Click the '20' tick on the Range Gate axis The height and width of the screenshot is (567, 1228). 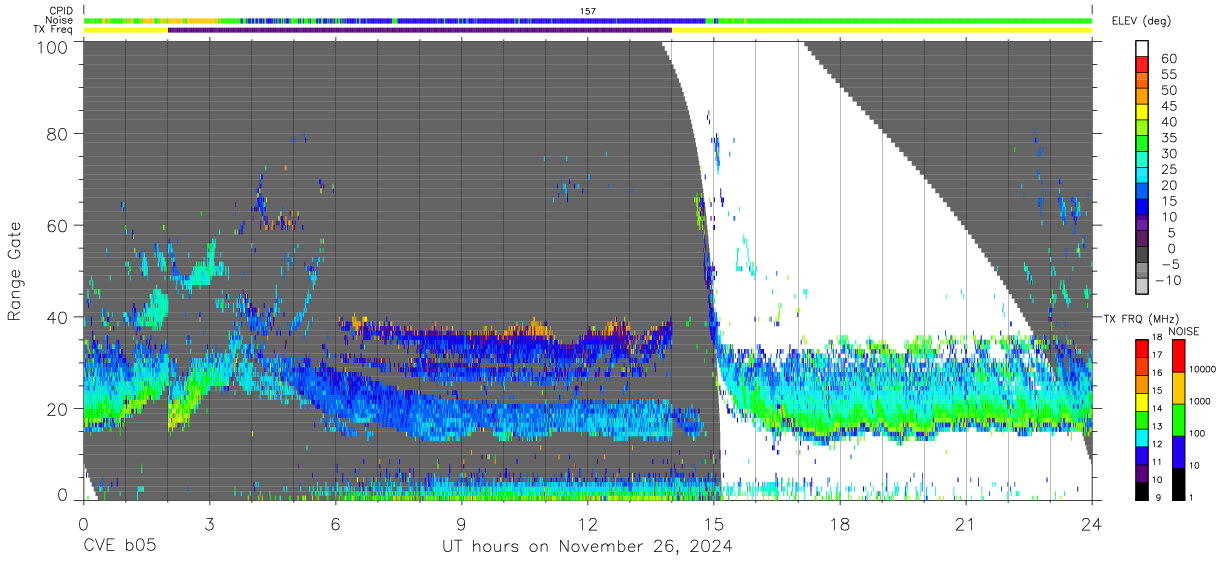[x=57, y=409]
